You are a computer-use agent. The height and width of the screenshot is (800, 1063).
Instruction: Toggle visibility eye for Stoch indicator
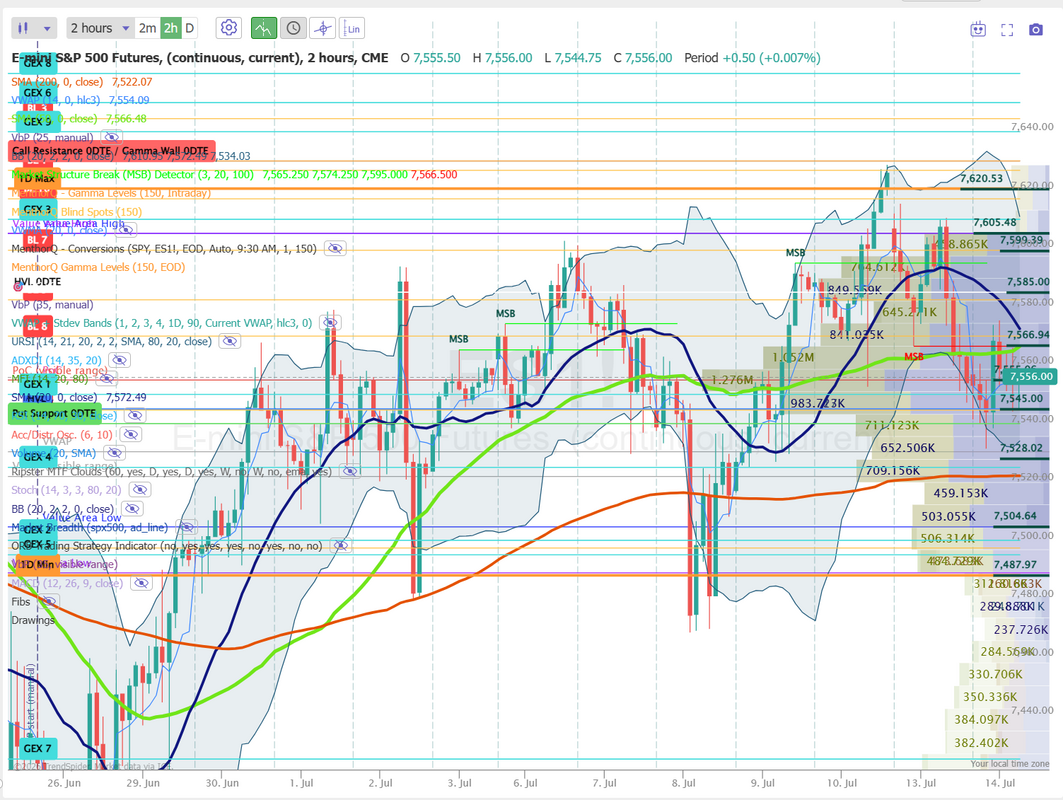click(x=139, y=489)
